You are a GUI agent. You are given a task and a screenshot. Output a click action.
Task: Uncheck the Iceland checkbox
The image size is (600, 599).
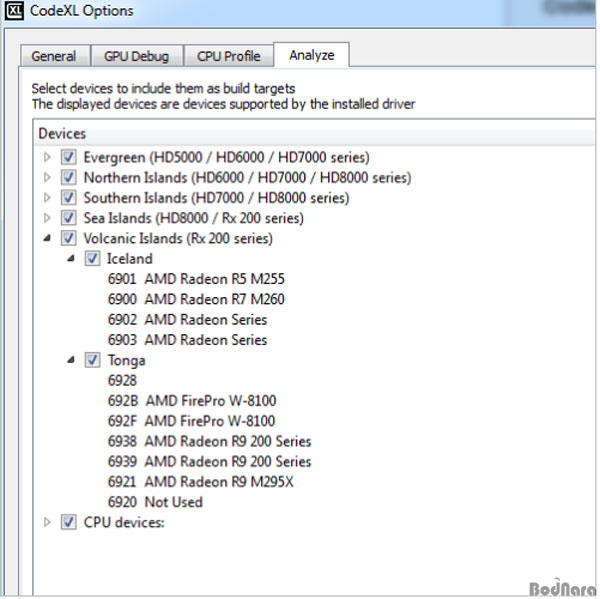[93, 259]
